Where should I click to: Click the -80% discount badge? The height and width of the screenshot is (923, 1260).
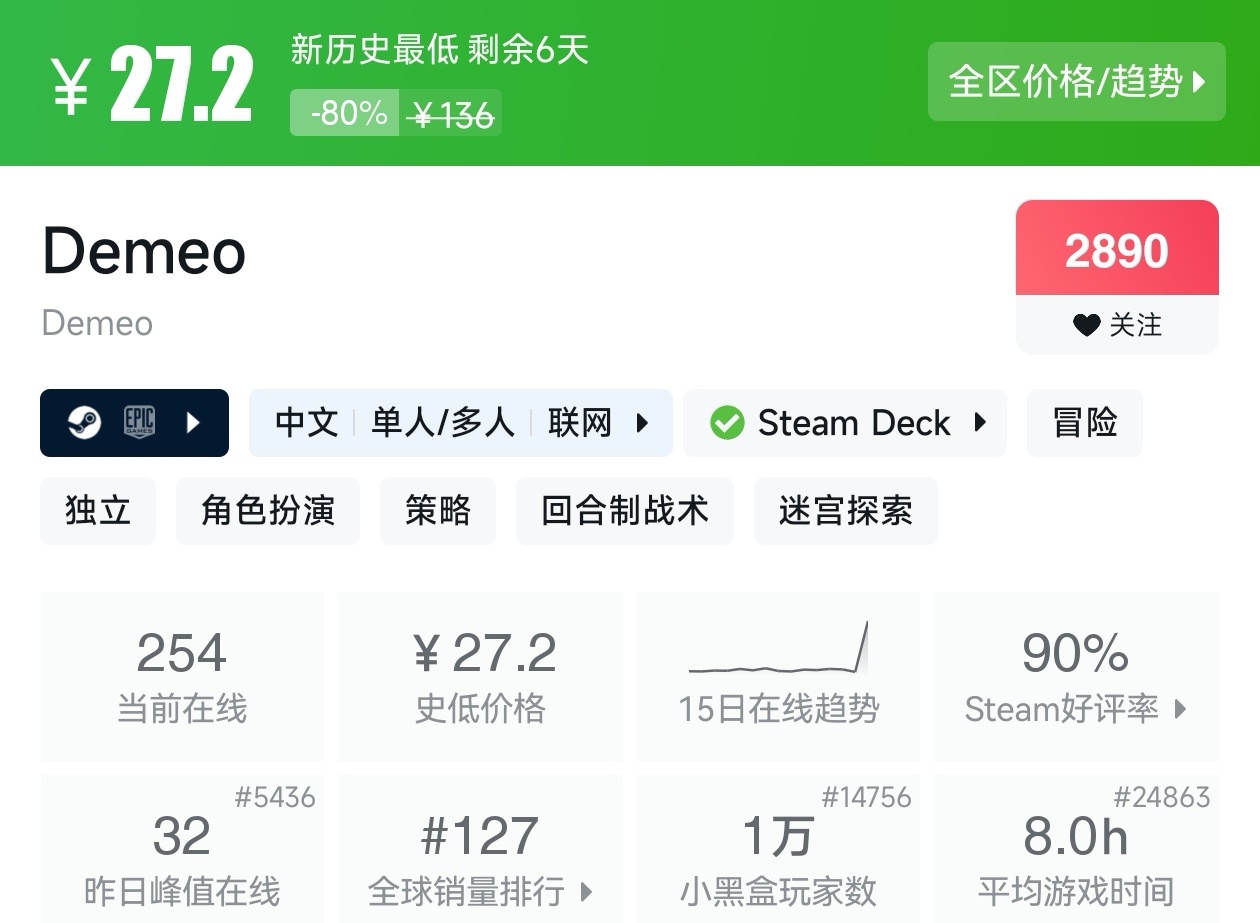pos(346,113)
